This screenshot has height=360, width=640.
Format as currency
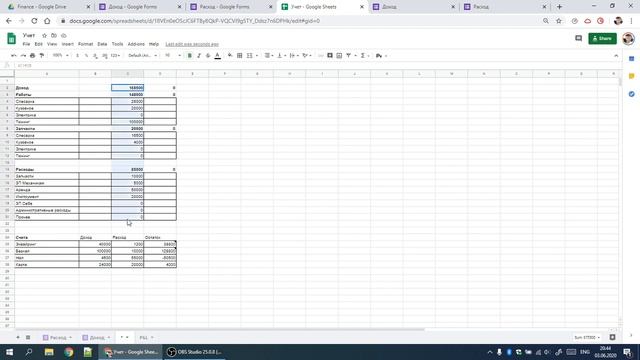click(x=77, y=56)
